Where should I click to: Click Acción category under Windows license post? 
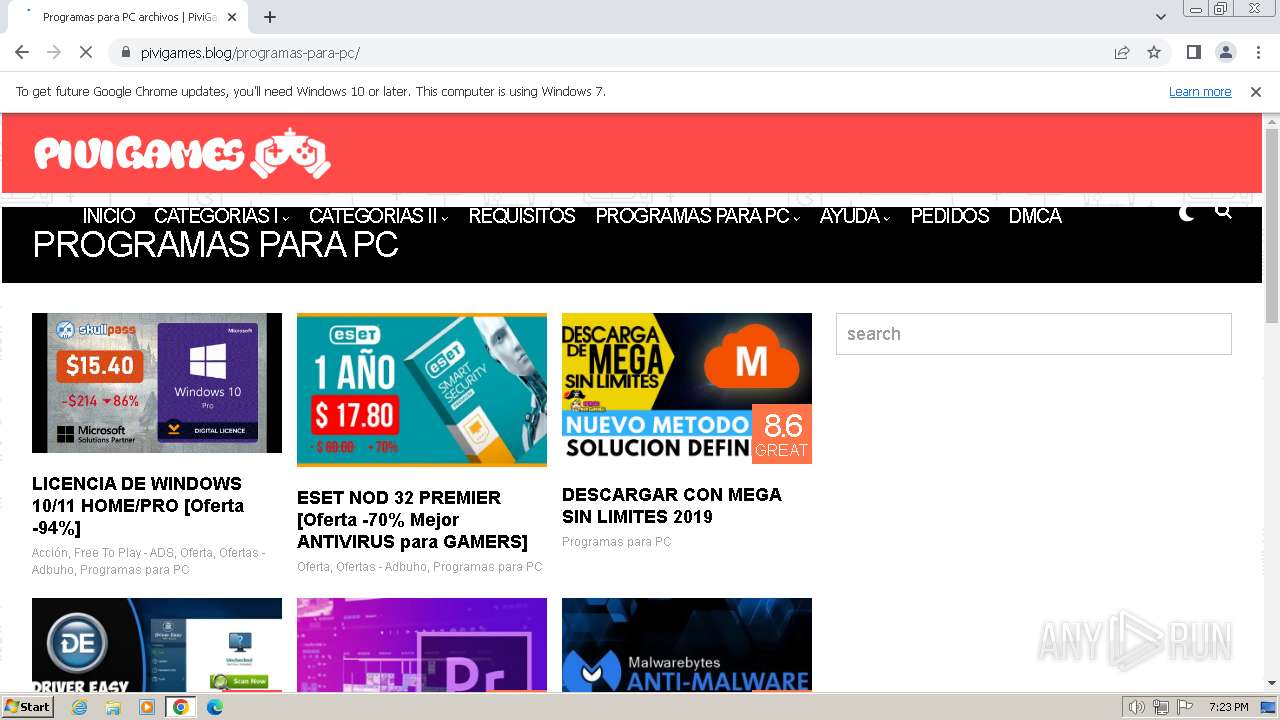50,553
